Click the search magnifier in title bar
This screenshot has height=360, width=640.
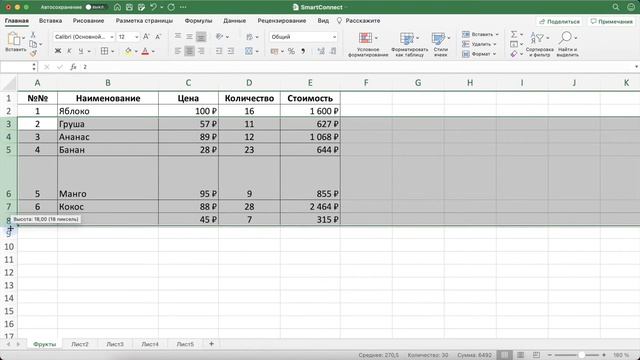point(616,7)
